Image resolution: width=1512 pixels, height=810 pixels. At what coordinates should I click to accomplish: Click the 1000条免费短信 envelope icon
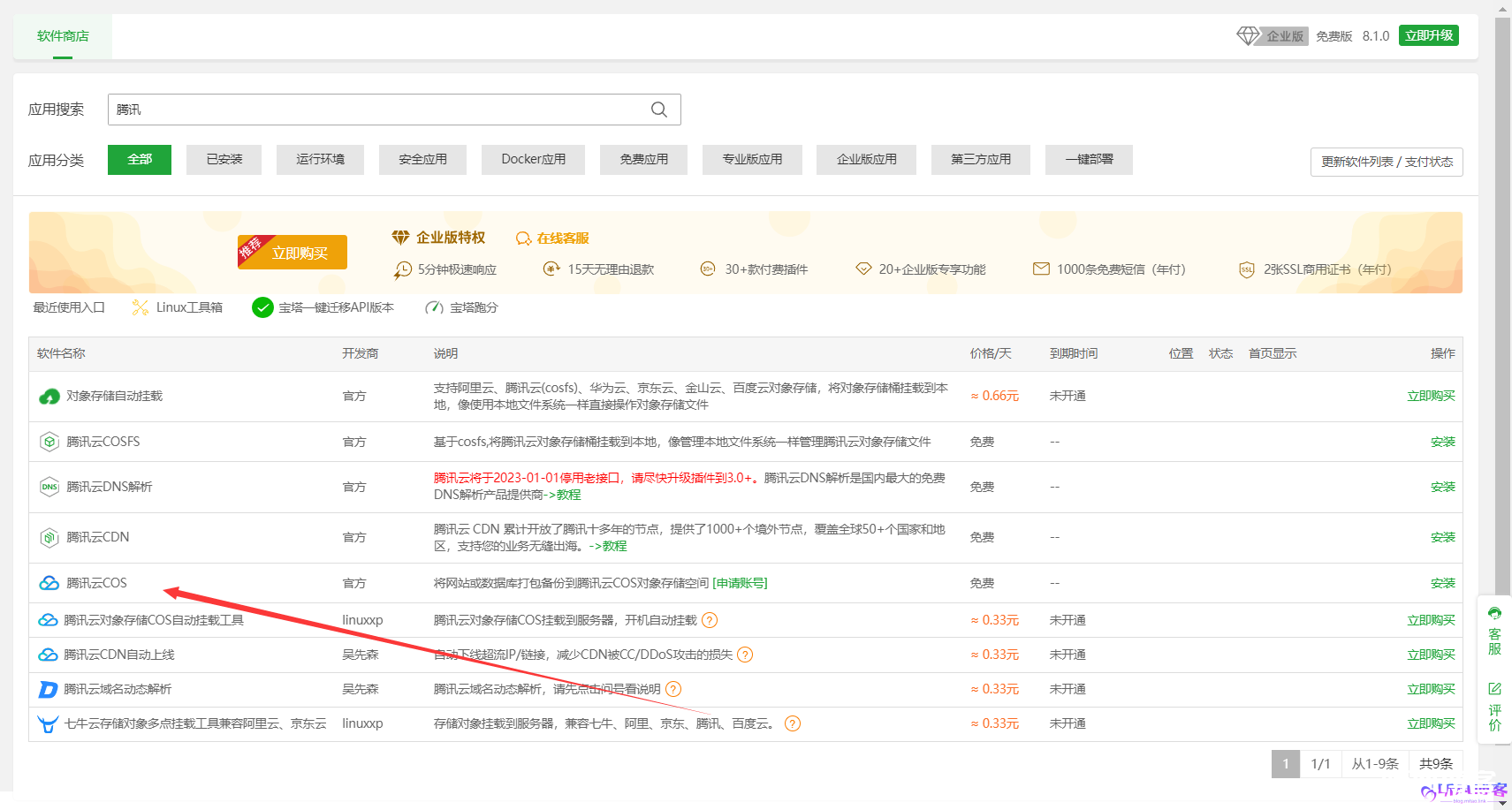tap(1041, 269)
